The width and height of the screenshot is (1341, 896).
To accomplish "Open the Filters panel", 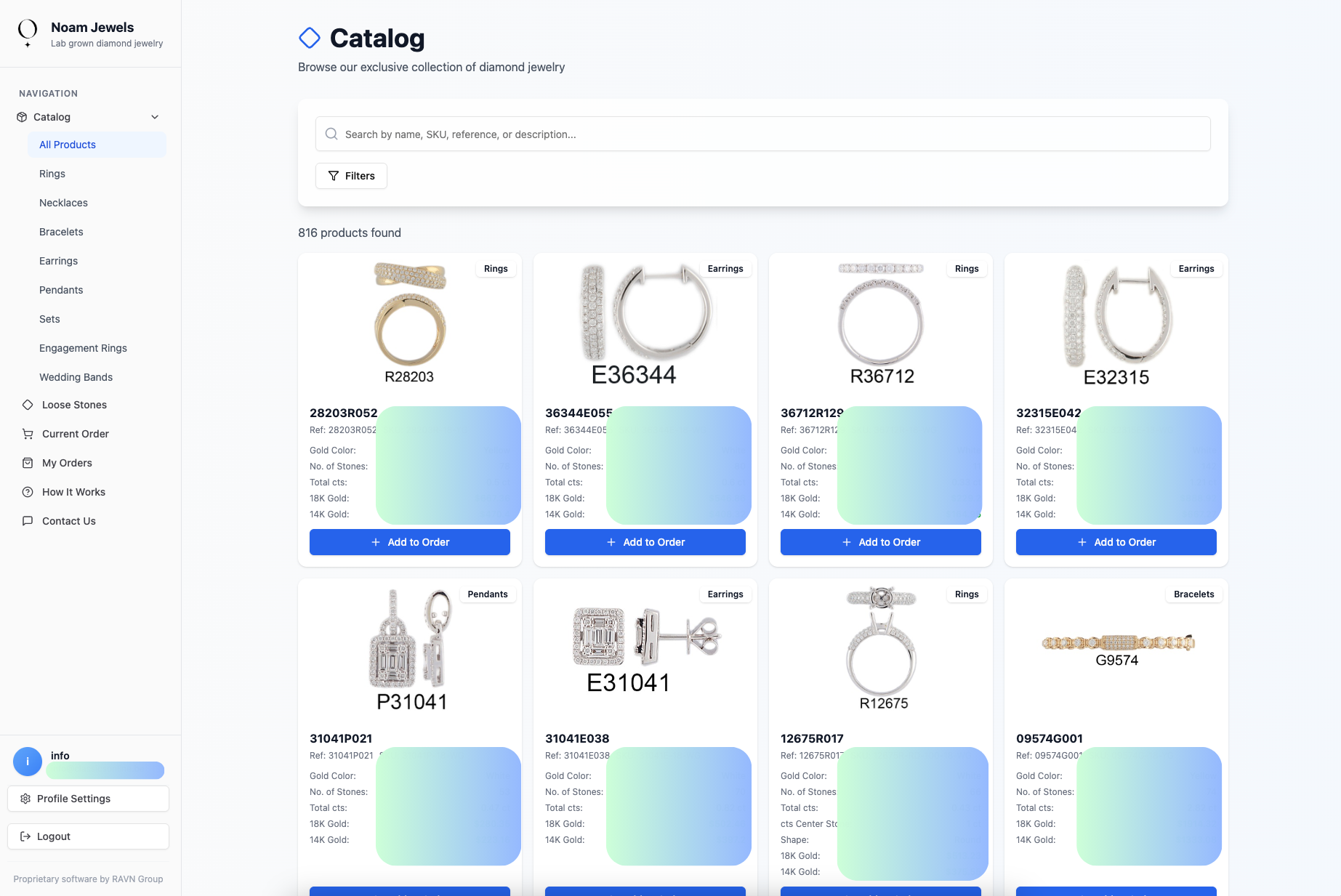I will [351, 176].
